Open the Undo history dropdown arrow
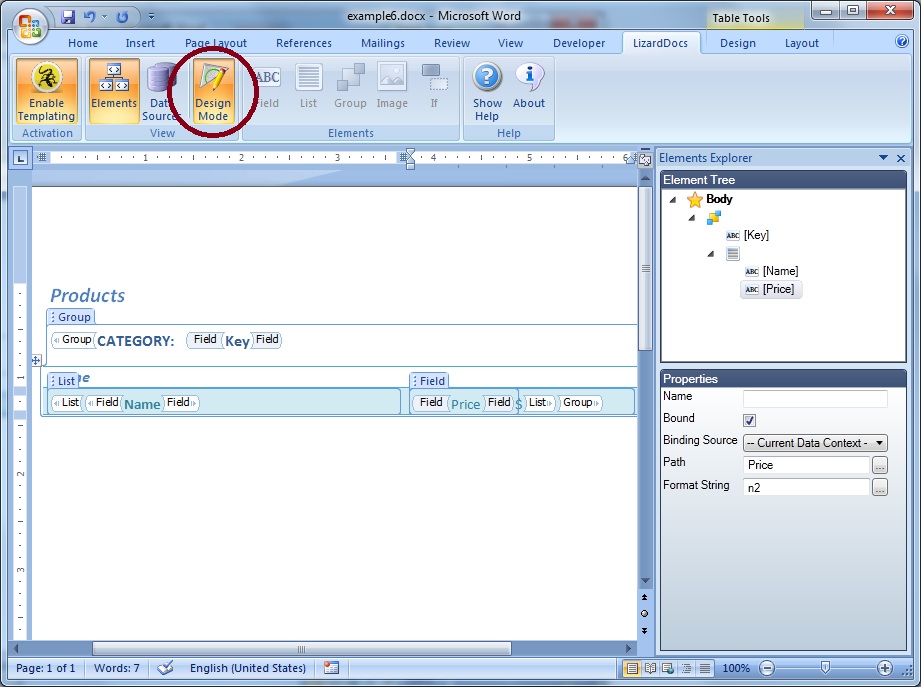The height and width of the screenshot is (687, 921). click(x=105, y=17)
